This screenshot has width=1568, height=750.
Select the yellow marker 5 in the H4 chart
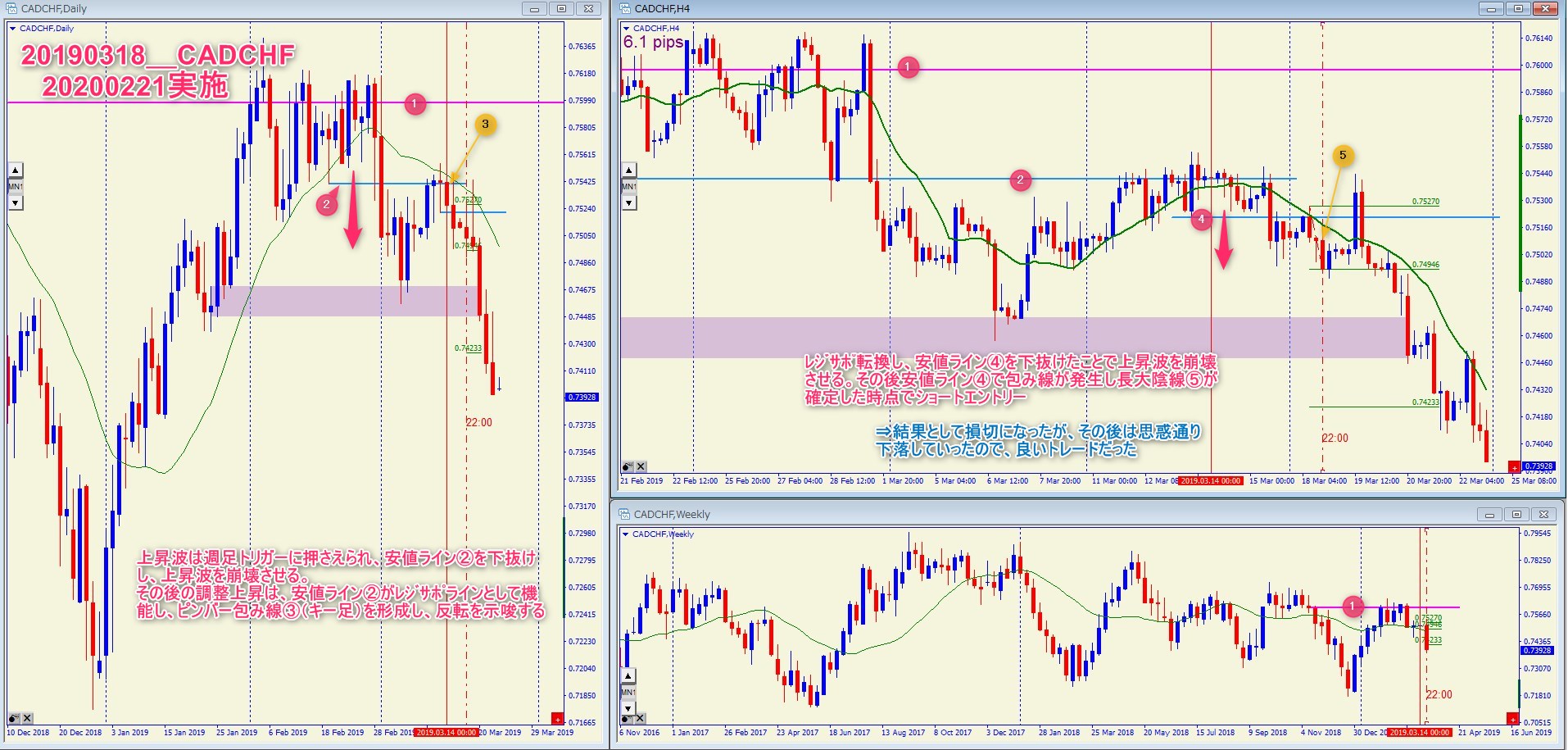coord(1342,156)
